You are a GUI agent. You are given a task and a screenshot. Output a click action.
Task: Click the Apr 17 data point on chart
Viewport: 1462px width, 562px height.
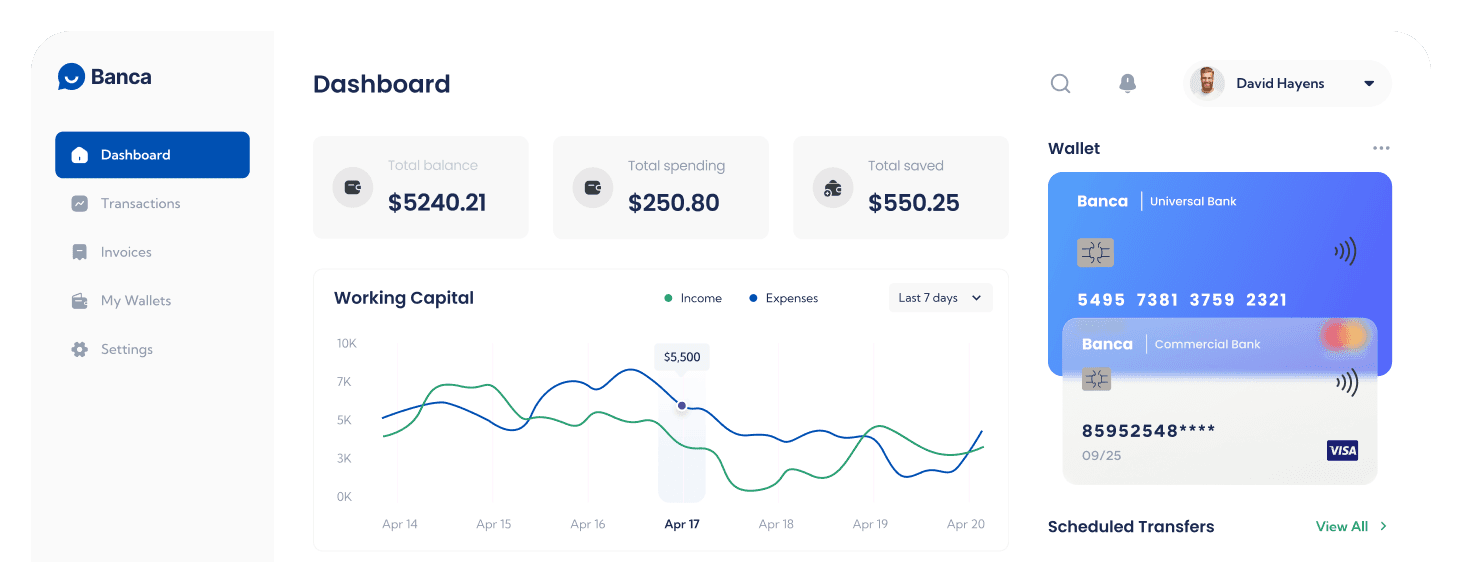pos(682,406)
